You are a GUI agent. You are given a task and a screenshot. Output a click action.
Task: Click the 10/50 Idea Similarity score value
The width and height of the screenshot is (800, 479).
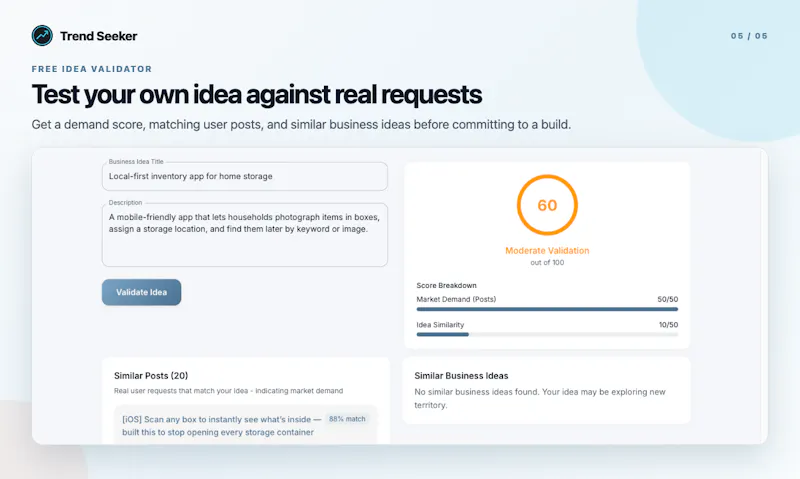tap(668, 325)
